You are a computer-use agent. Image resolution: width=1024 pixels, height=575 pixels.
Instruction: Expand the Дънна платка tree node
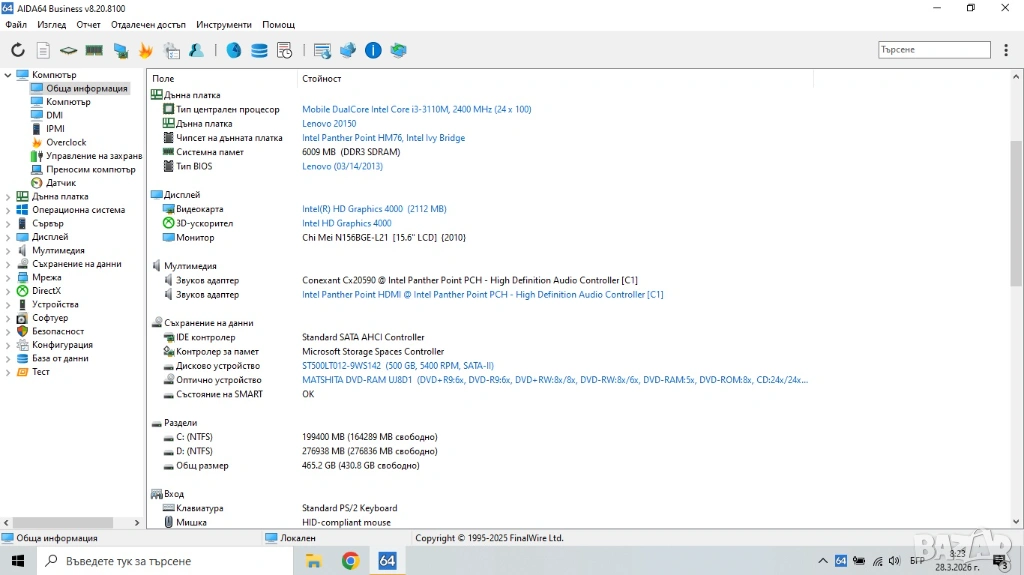click(8, 197)
